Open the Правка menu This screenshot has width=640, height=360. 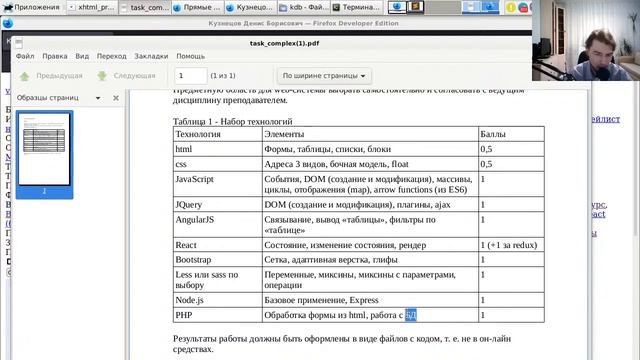click(55, 56)
